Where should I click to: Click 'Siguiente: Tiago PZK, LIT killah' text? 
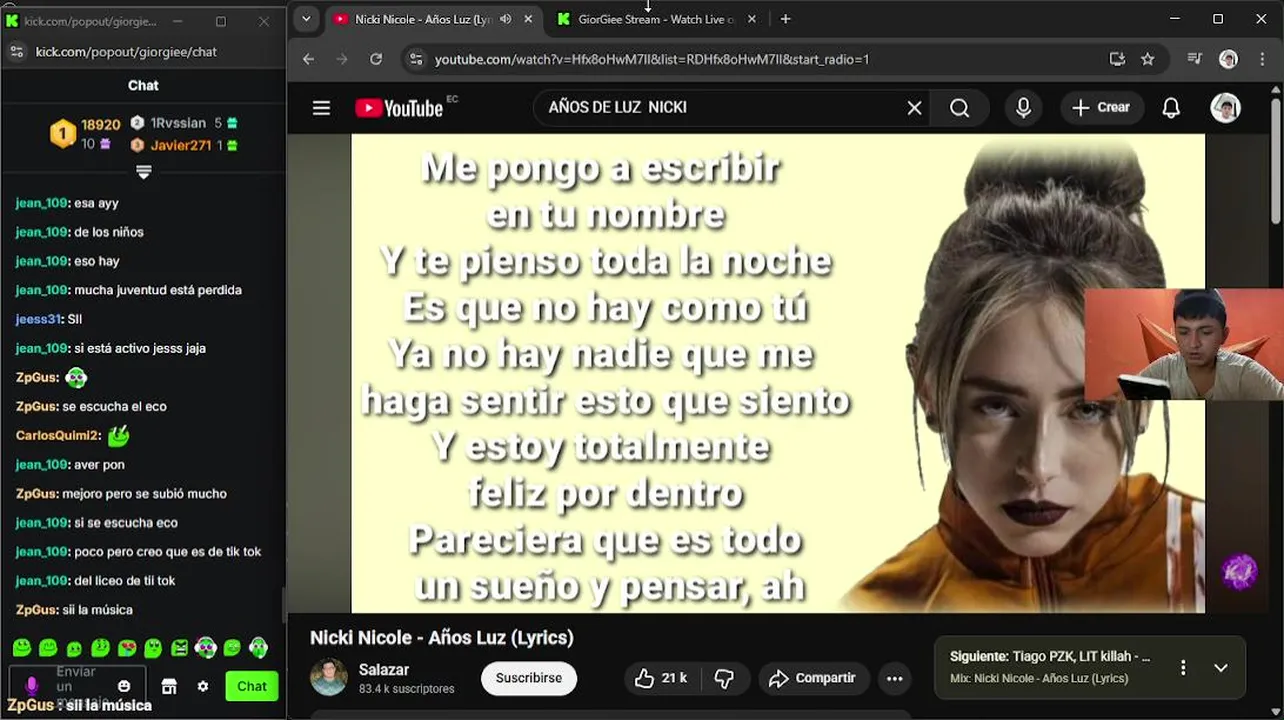(x=1050, y=657)
